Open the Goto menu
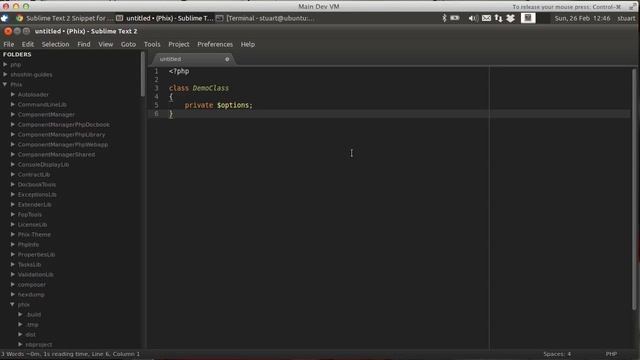Viewport: 640px width, 360px height. (x=128, y=44)
